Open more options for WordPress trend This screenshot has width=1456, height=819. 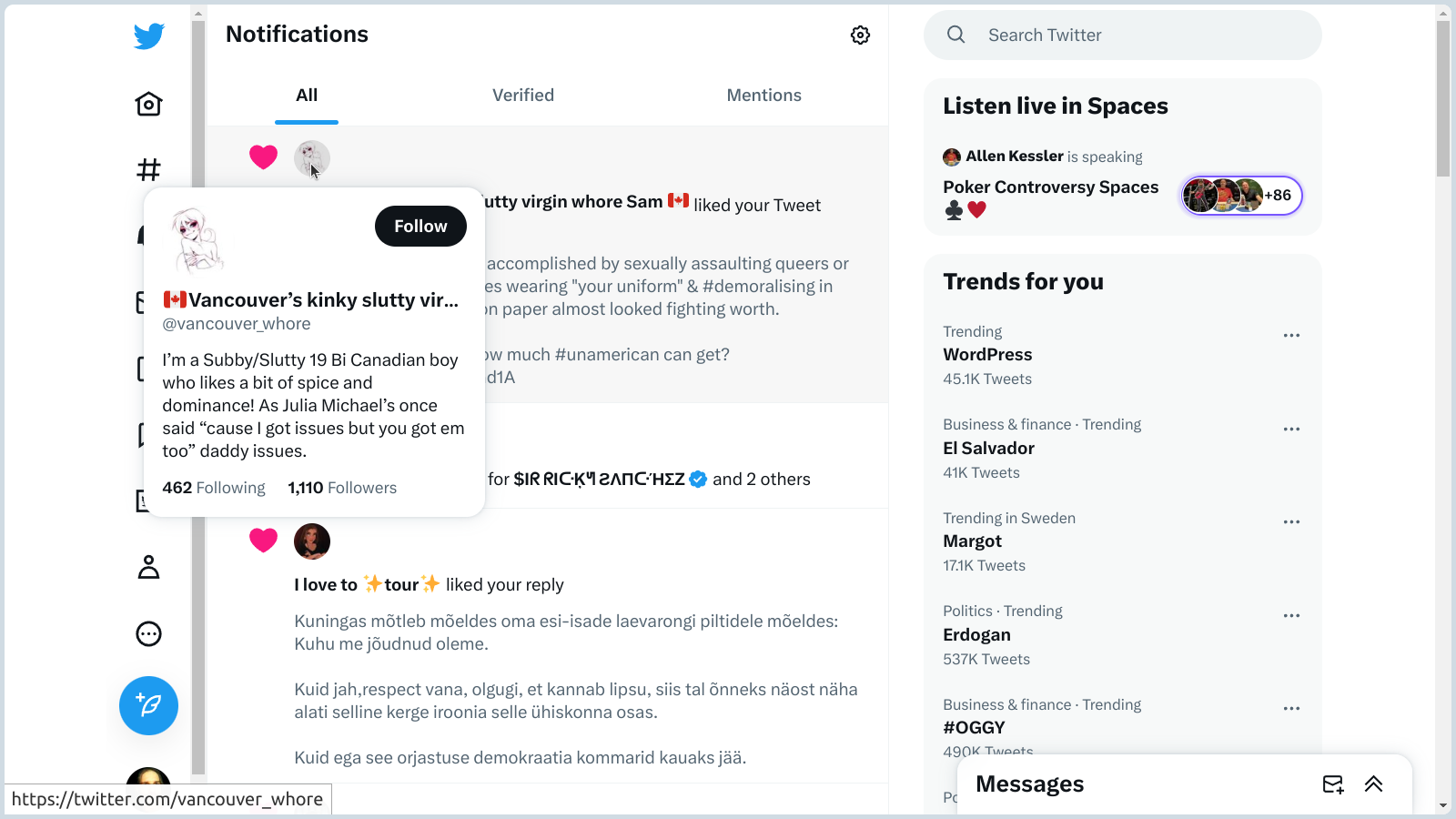(1291, 336)
